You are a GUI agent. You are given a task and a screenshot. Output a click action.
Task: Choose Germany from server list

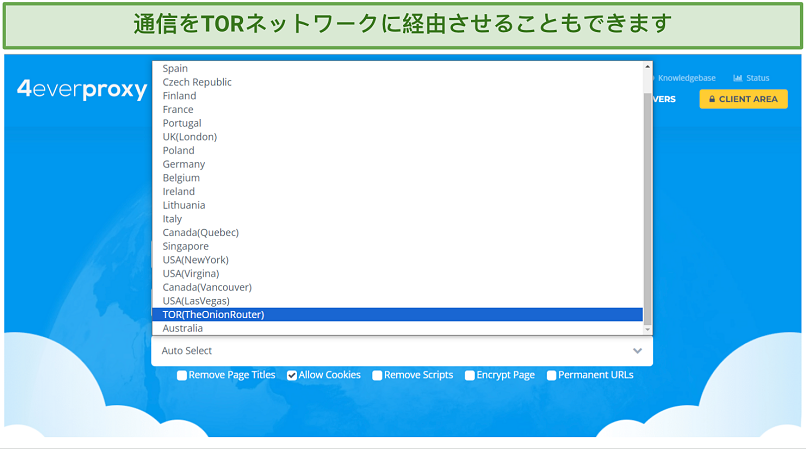click(397, 164)
